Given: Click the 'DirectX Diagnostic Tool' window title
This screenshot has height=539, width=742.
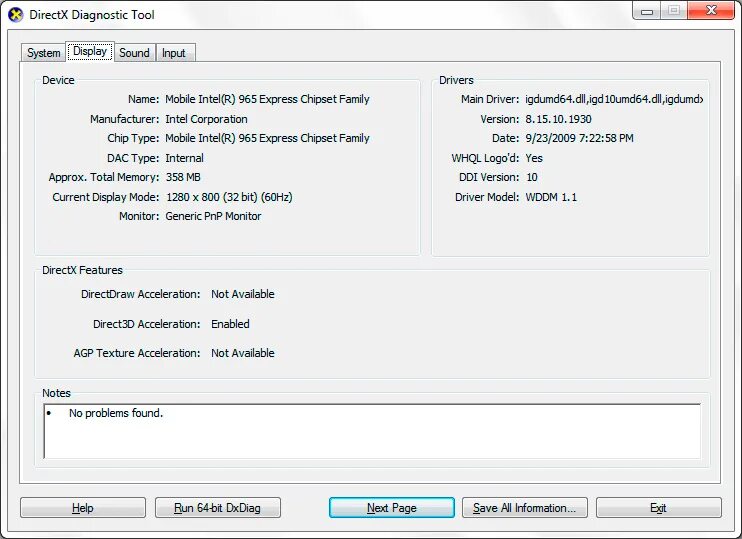Looking at the screenshot, I should 92,15.
